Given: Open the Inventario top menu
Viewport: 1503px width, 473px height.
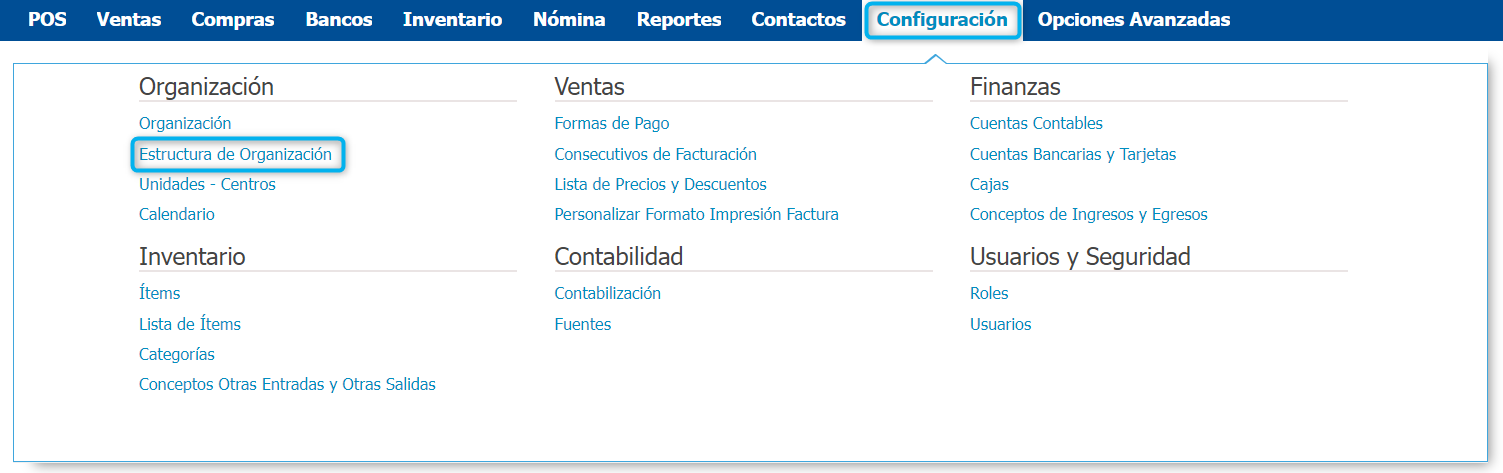Looking at the screenshot, I should [452, 20].
